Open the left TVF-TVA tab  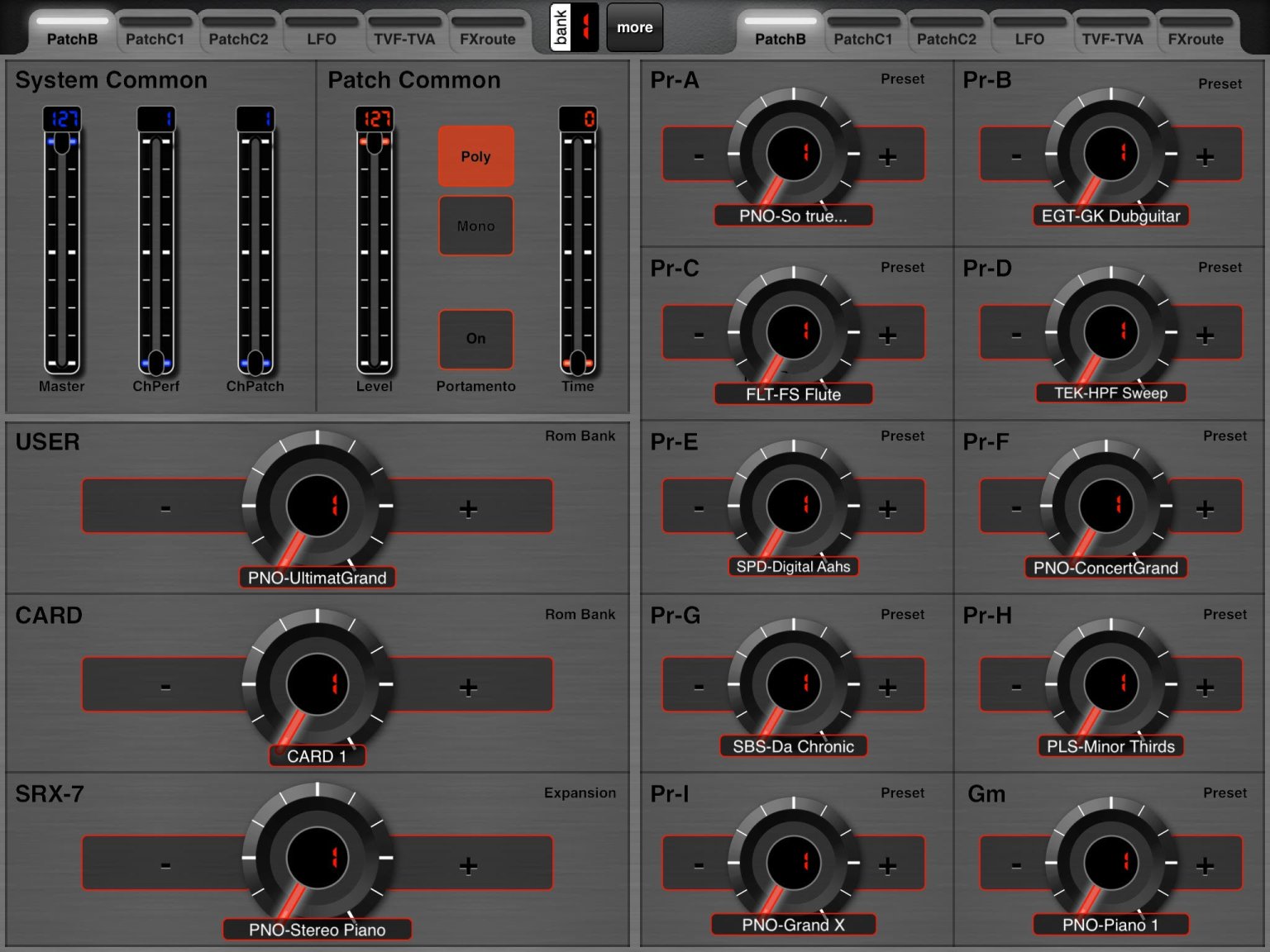pyautogui.click(x=404, y=33)
